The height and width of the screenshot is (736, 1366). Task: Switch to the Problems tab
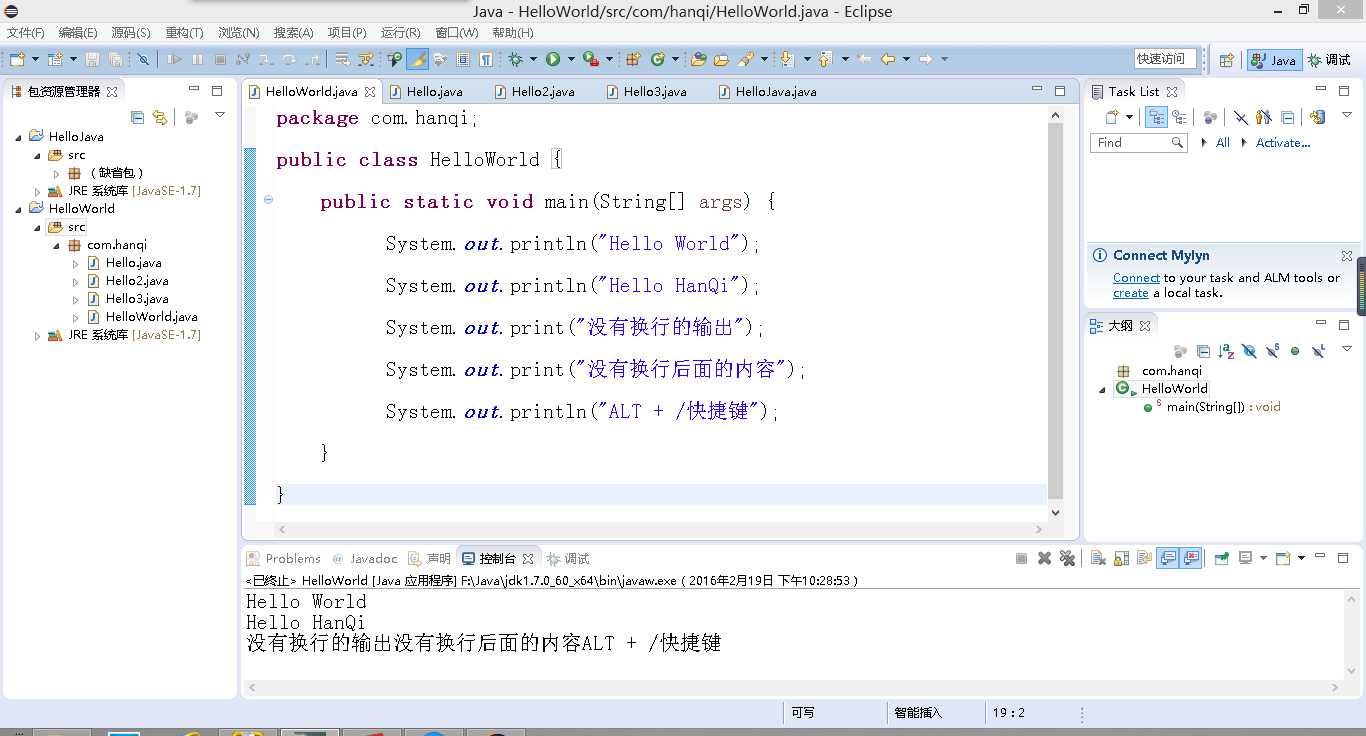pos(284,559)
